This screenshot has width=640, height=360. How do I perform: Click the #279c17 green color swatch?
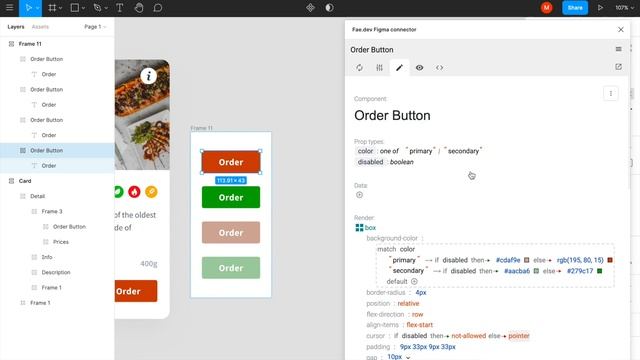(600, 271)
